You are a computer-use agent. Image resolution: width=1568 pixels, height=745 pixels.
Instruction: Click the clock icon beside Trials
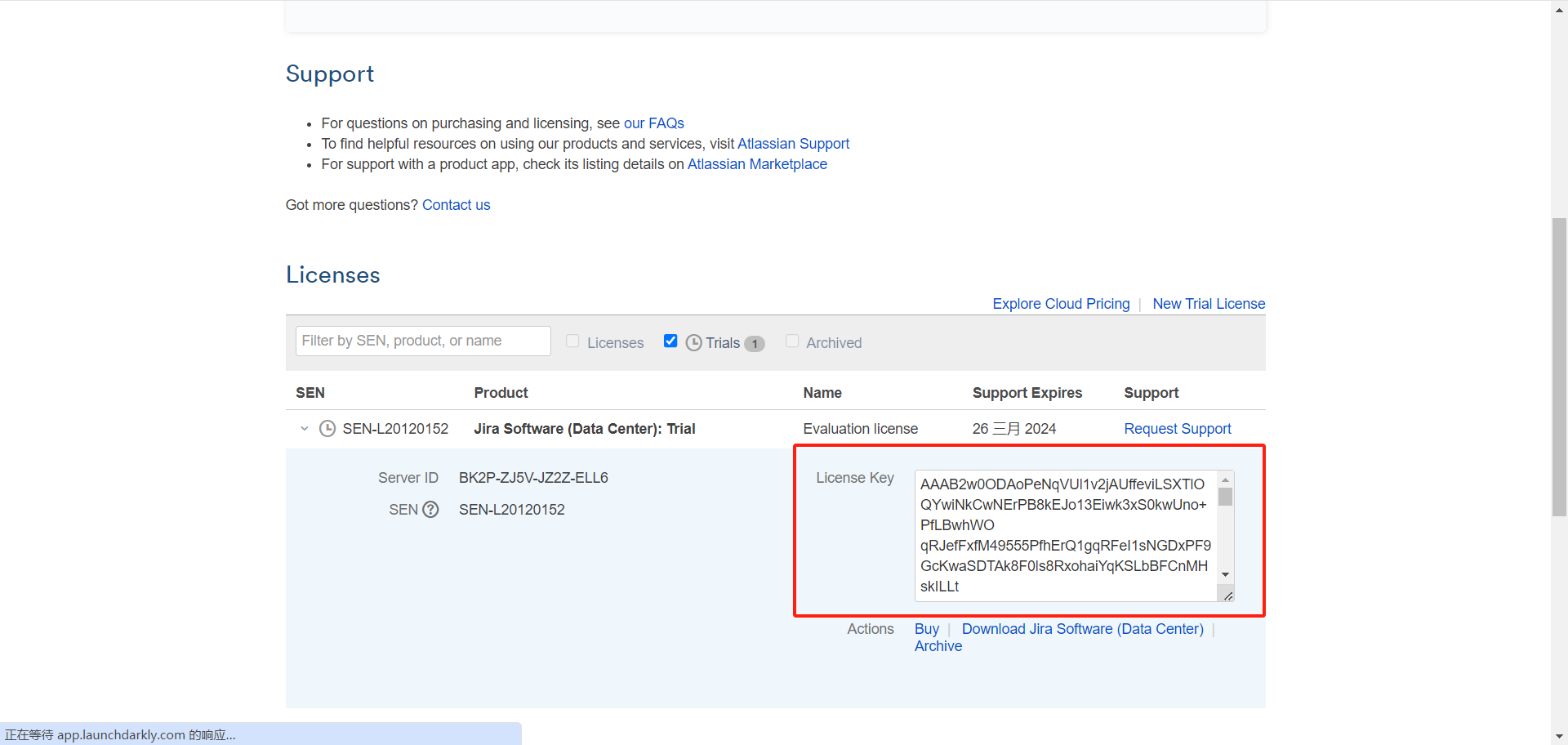click(694, 343)
